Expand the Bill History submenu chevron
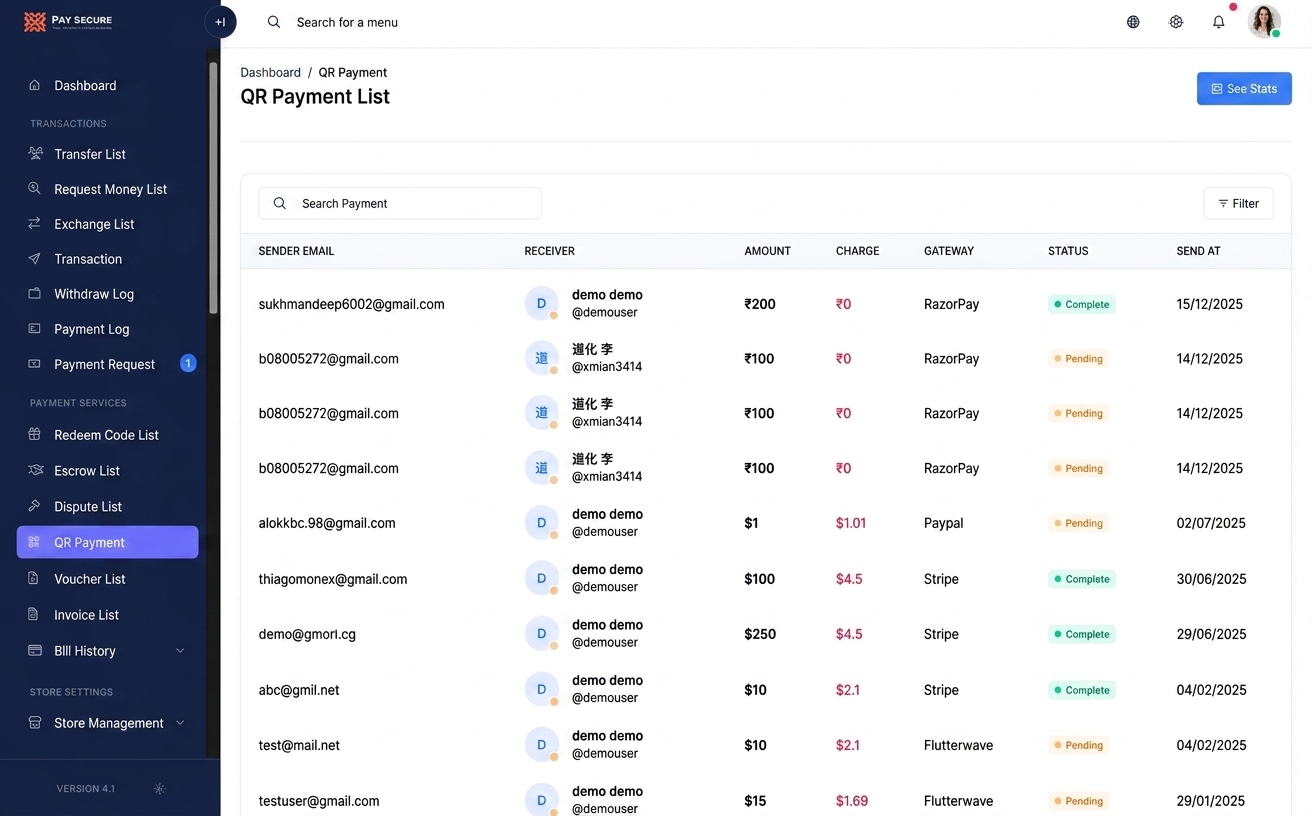The image size is (1312, 816). coord(180,651)
